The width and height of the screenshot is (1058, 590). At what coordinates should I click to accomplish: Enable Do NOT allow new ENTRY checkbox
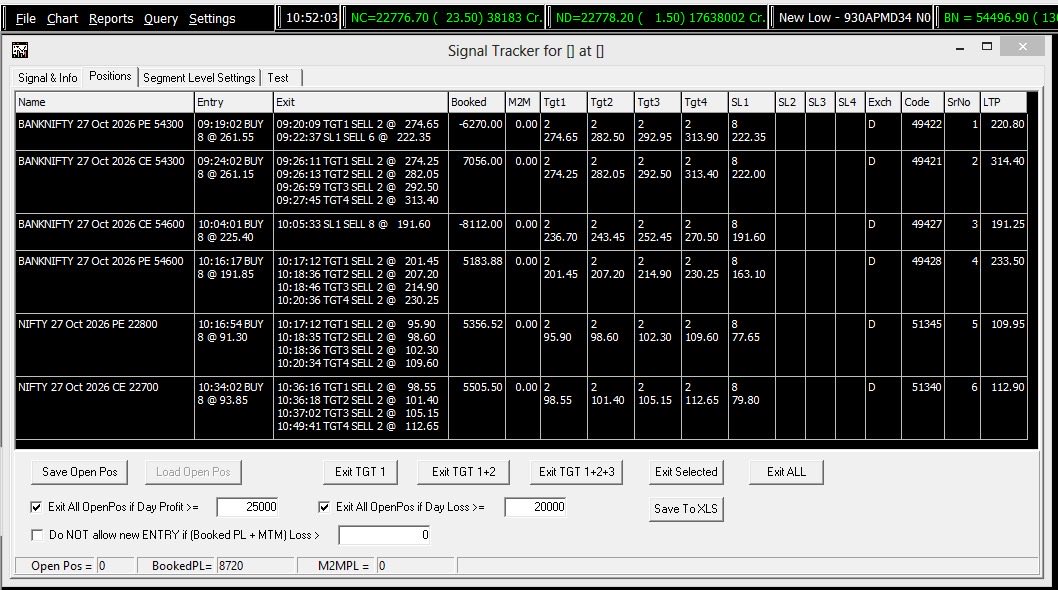point(36,535)
